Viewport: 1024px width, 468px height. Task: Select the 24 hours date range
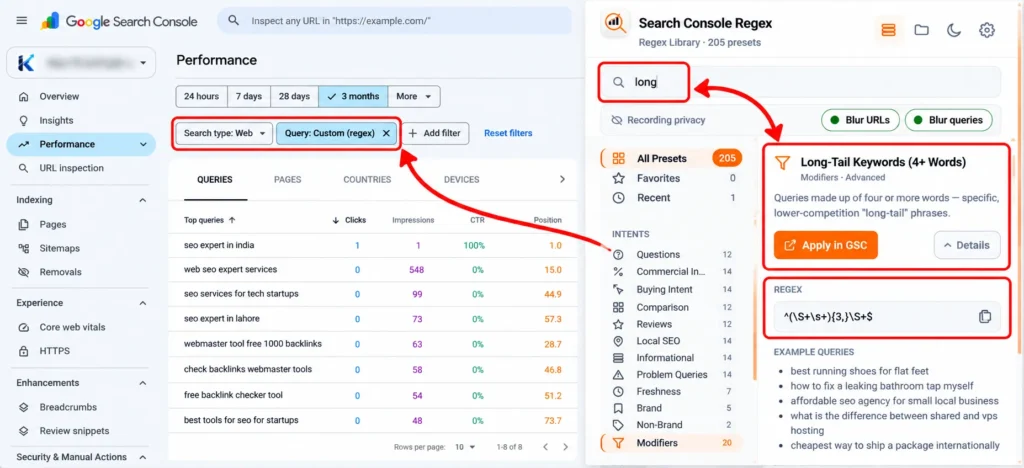coord(201,96)
